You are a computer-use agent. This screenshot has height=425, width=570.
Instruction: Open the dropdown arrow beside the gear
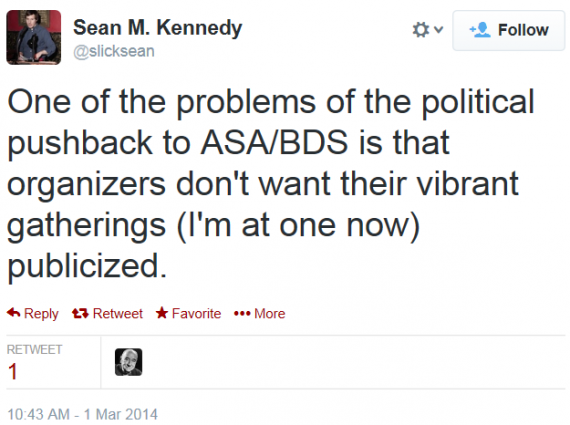439,29
